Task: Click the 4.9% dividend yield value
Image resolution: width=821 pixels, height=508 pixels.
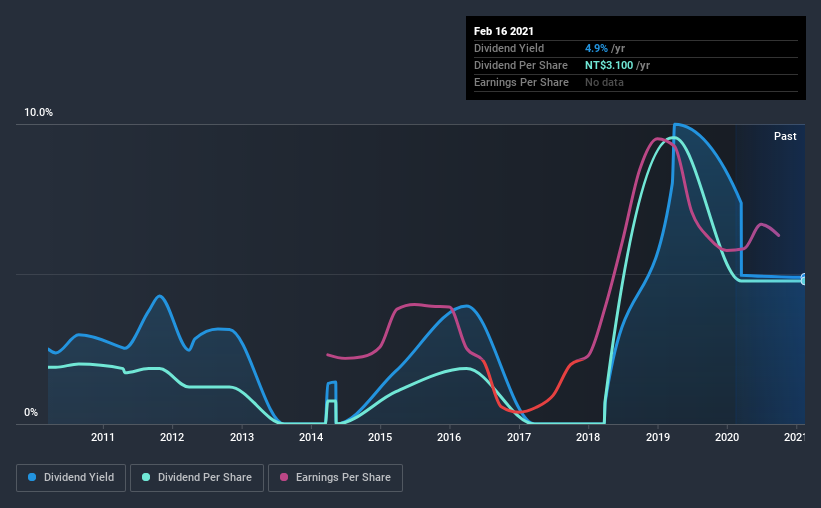Action: pos(596,48)
